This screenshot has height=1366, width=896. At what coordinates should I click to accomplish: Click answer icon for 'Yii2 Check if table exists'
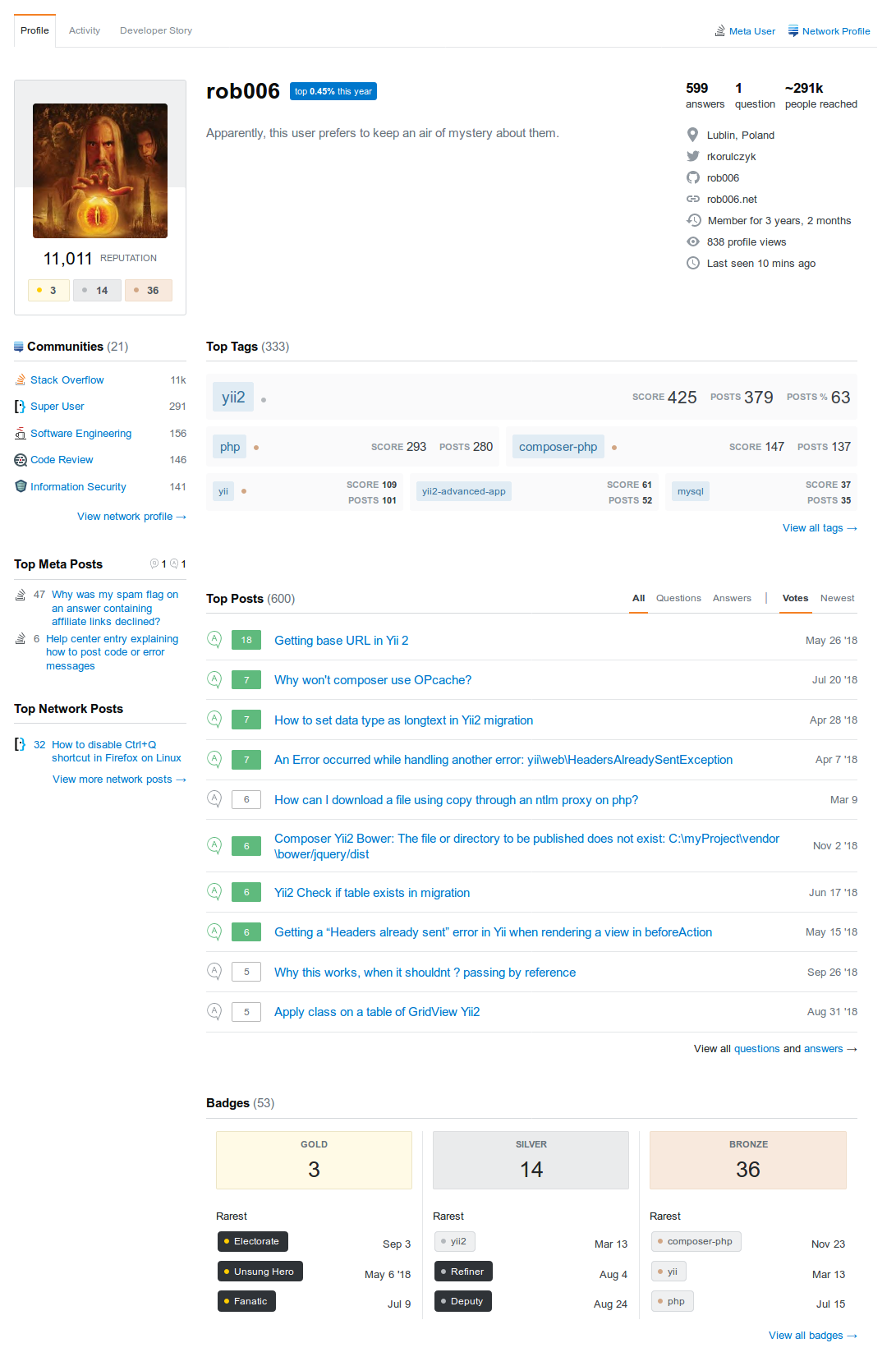214,891
